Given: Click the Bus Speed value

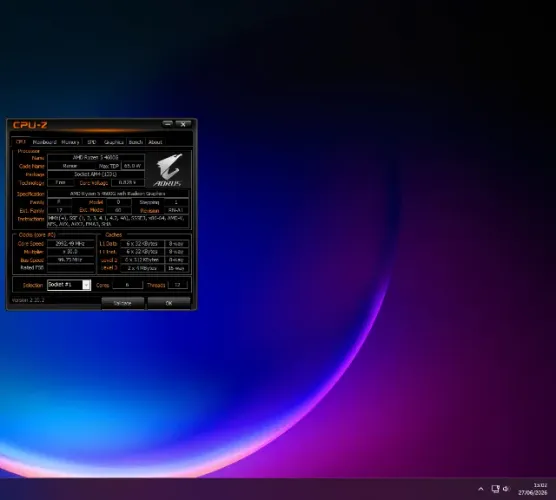Looking at the screenshot, I should point(71,260).
